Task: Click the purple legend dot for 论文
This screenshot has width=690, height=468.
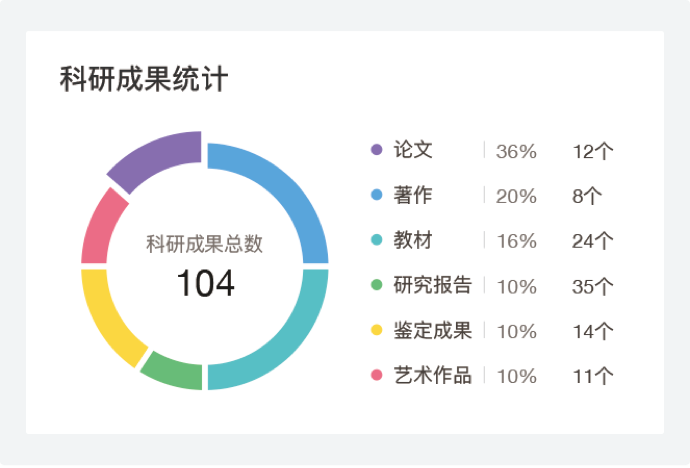Action: pos(377,150)
